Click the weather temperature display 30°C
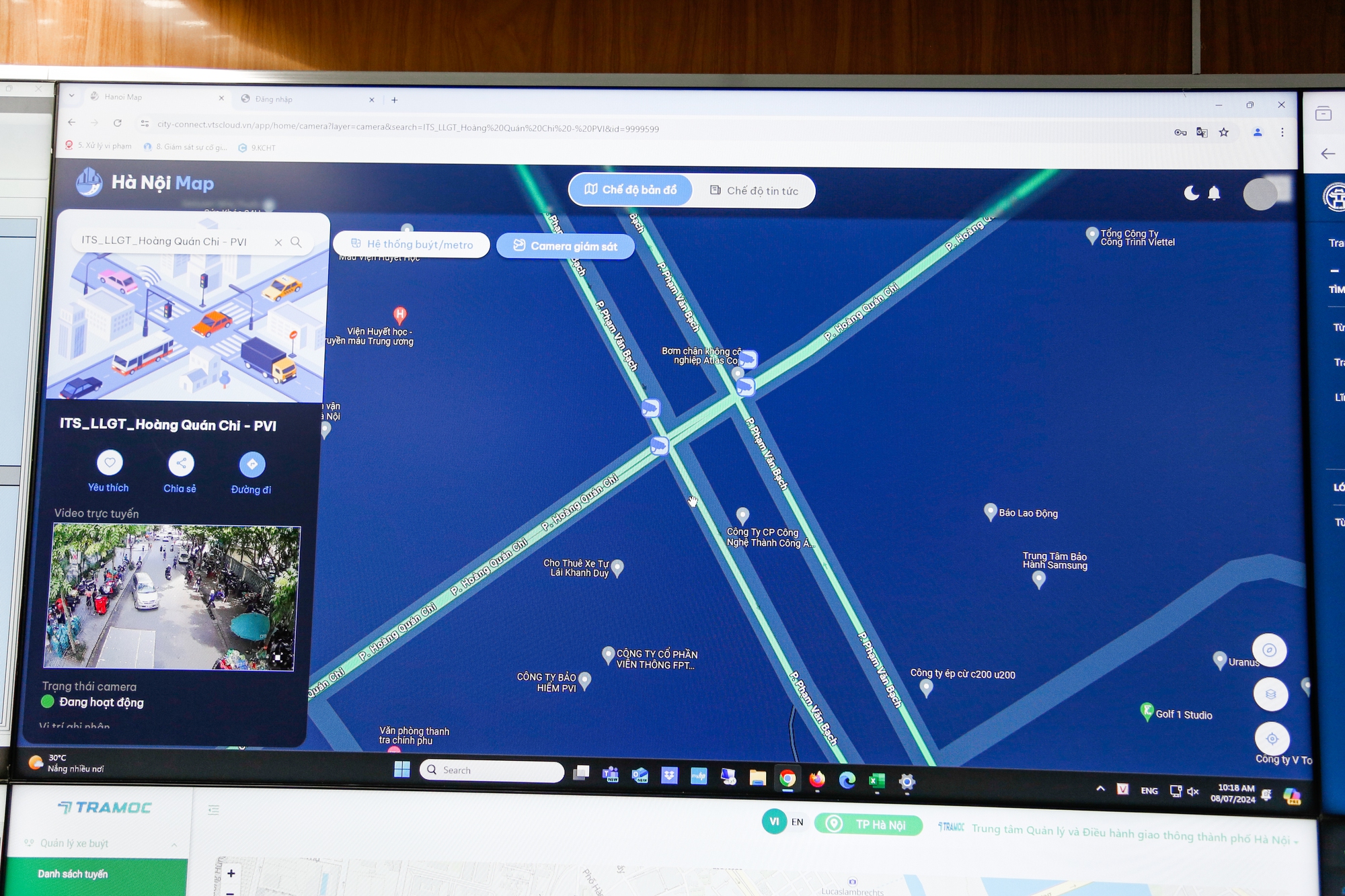This screenshot has height=896, width=1345. click(x=62, y=757)
